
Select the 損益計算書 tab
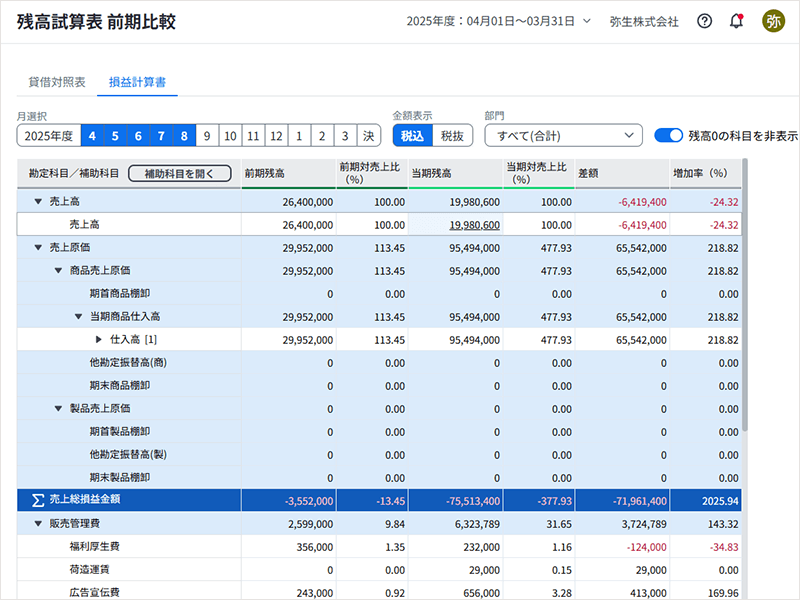coord(138,81)
